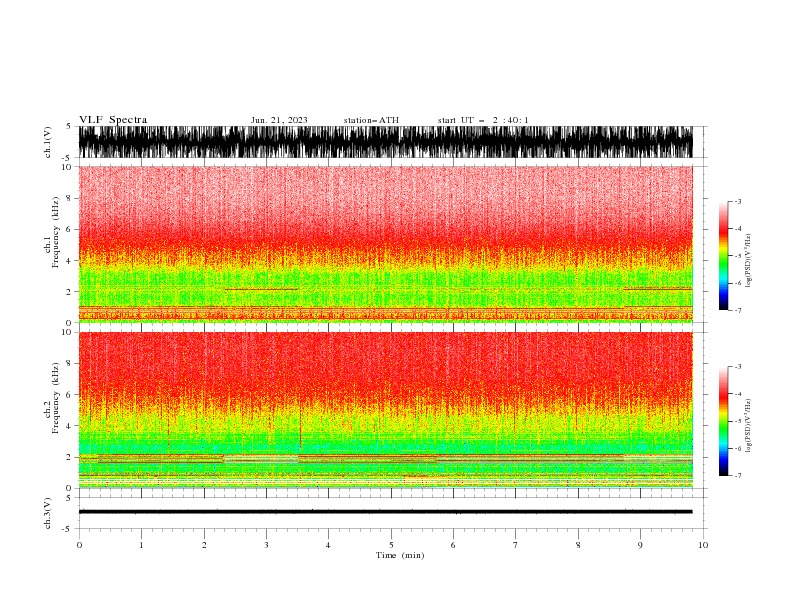Click the 'station=ATH' label
This screenshot has height=612, width=792.
[371, 120]
